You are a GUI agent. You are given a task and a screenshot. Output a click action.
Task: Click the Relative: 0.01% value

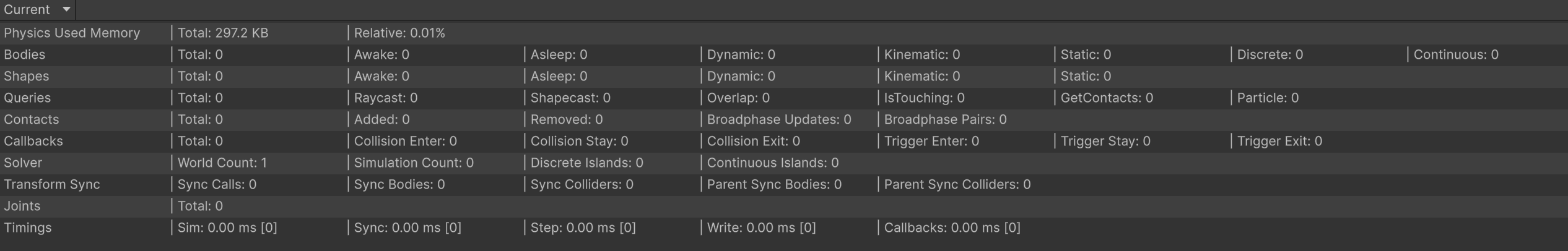click(399, 33)
